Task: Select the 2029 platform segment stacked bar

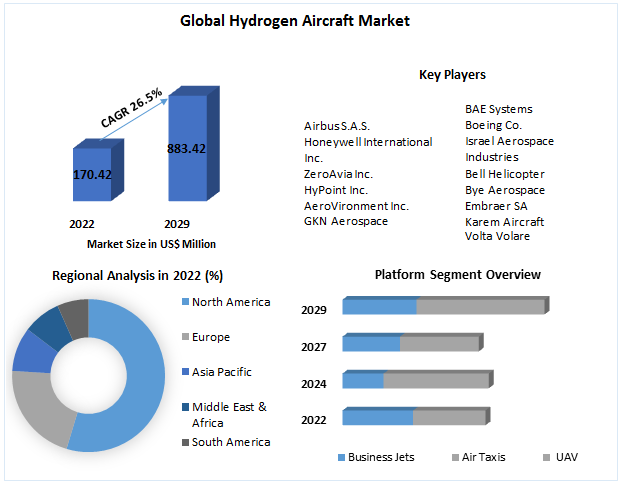Action: (x=444, y=307)
